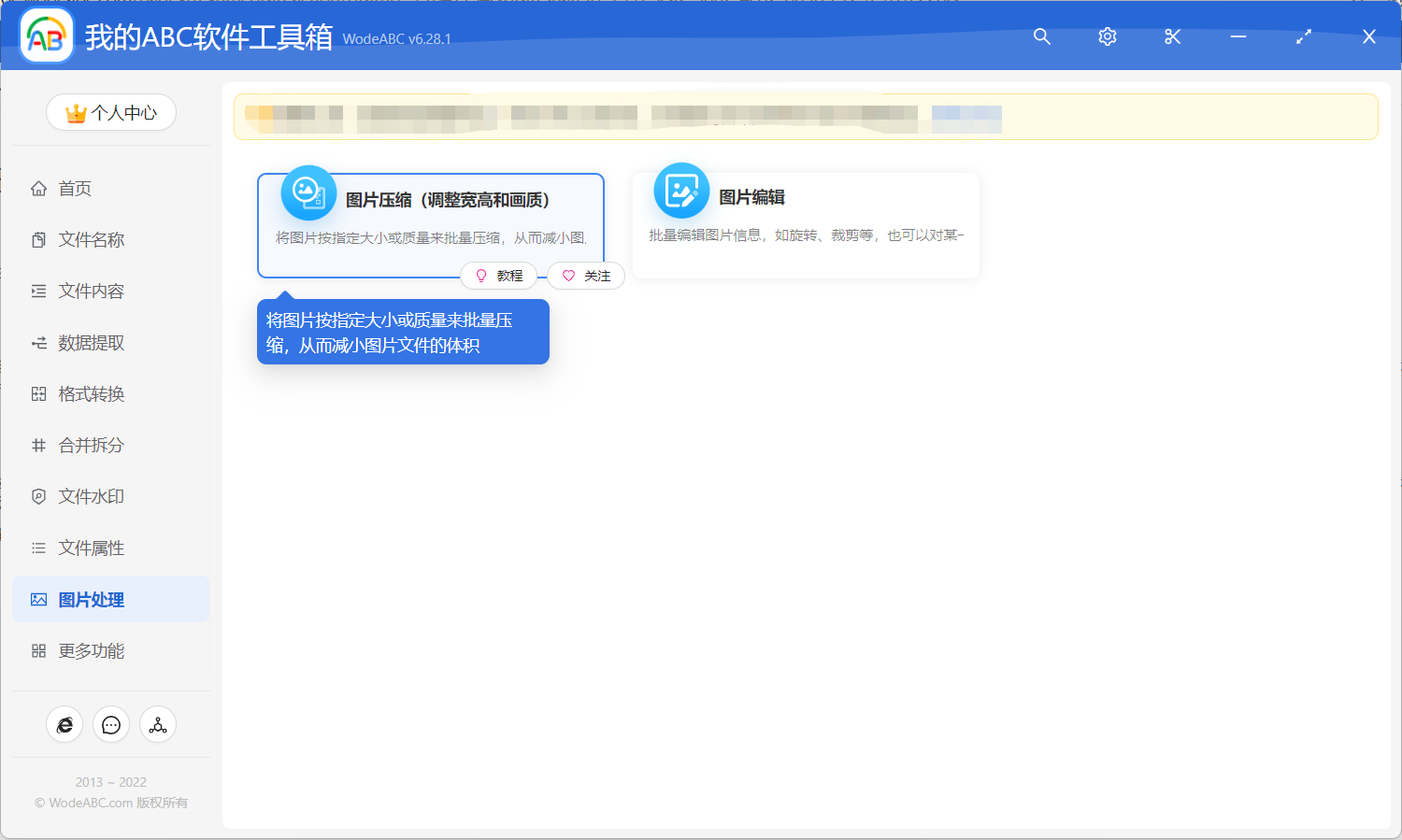Open the feedback chat bubble icon
Screen dimensions: 1402x840
click(x=111, y=724)
